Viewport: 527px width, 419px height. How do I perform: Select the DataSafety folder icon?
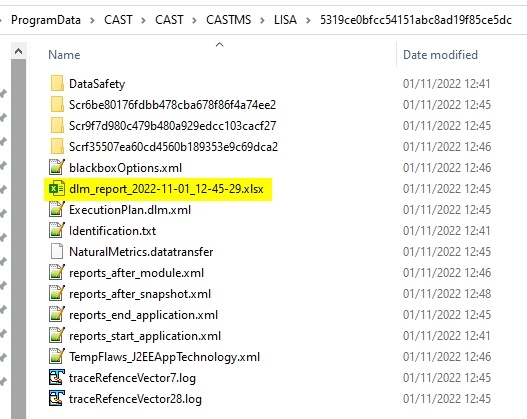(x=57, y=83)
